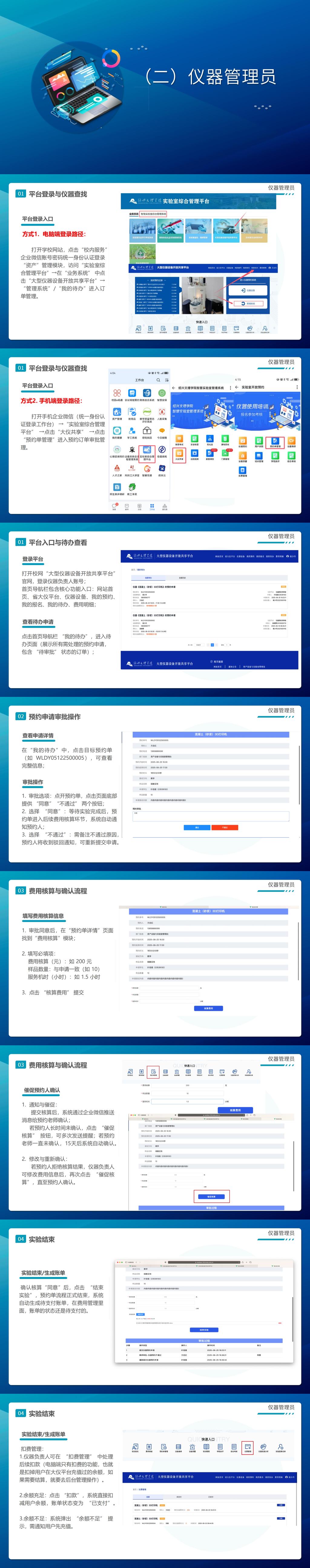Screen dimensions: 310x1568
Task: Open the 智慧党建 app icon
Action: click(x=147, y=470)
